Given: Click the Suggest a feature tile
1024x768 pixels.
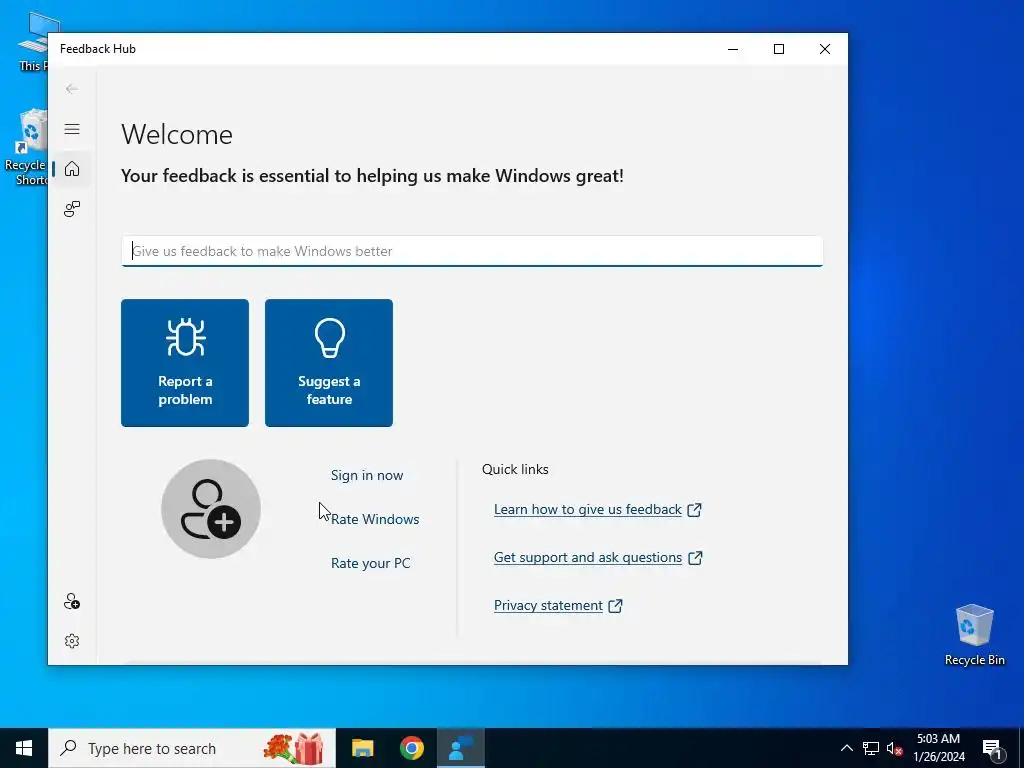Looking at the screenshot, I should coord(328,363).
